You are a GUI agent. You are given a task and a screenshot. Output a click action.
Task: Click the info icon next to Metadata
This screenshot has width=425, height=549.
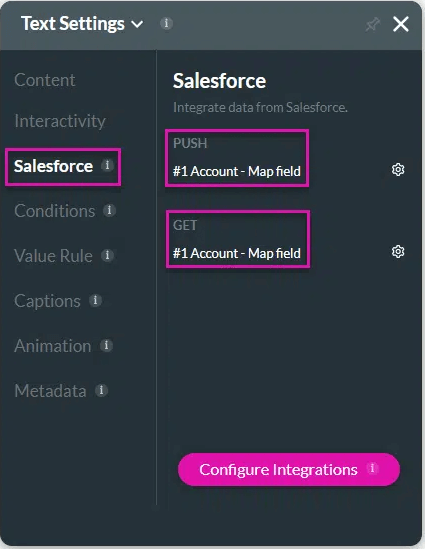point(101,390)
